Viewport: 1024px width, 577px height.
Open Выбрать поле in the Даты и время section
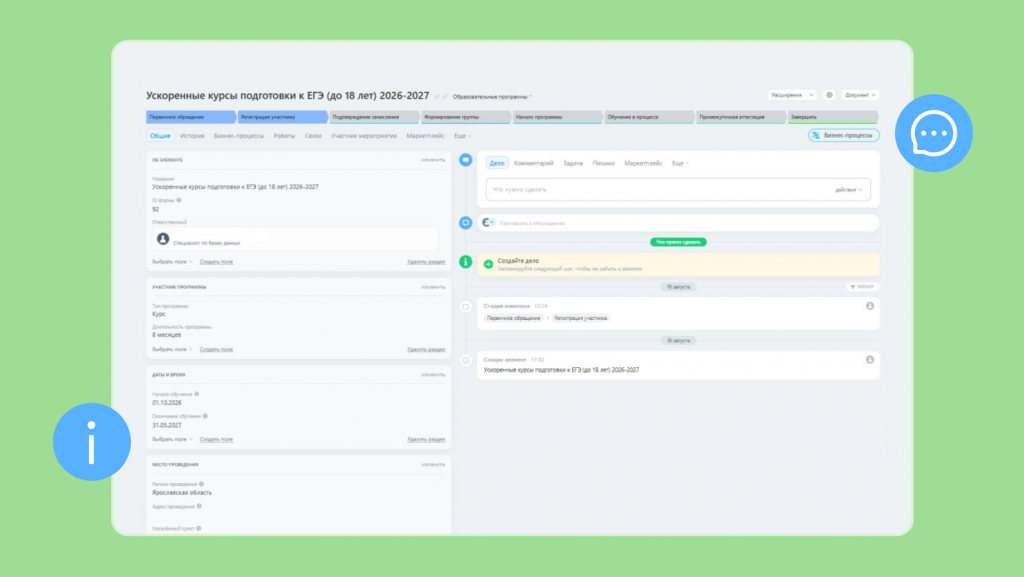(172, 439)
